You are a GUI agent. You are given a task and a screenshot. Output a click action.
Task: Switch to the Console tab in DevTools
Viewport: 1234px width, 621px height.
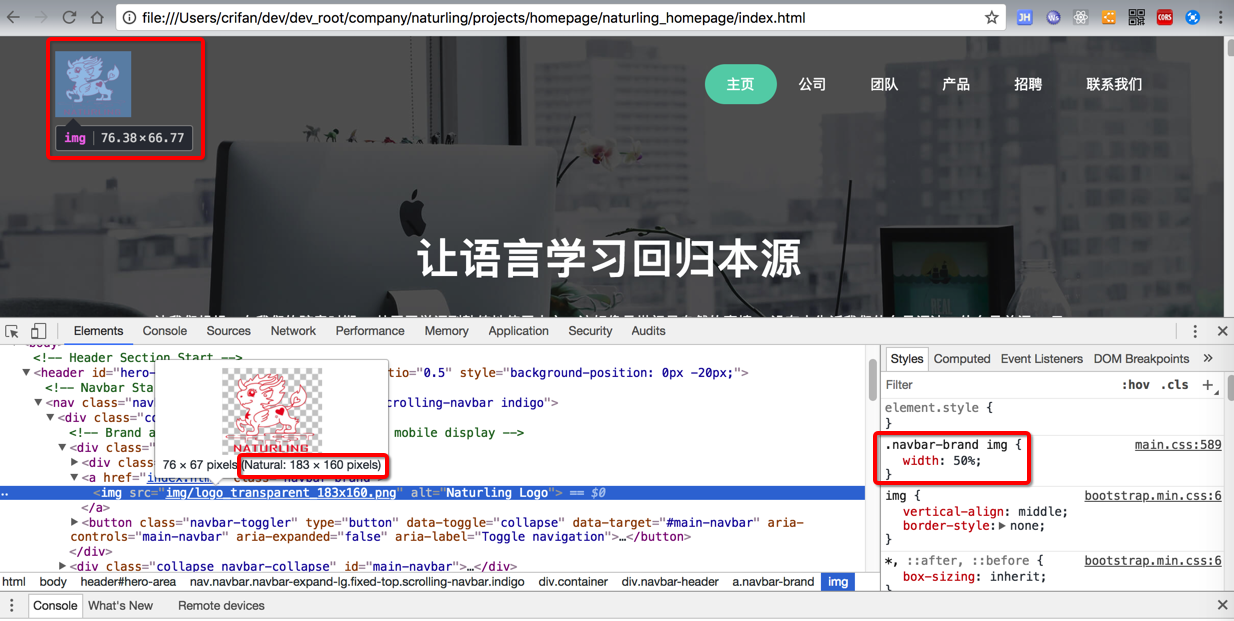(165, 331)
